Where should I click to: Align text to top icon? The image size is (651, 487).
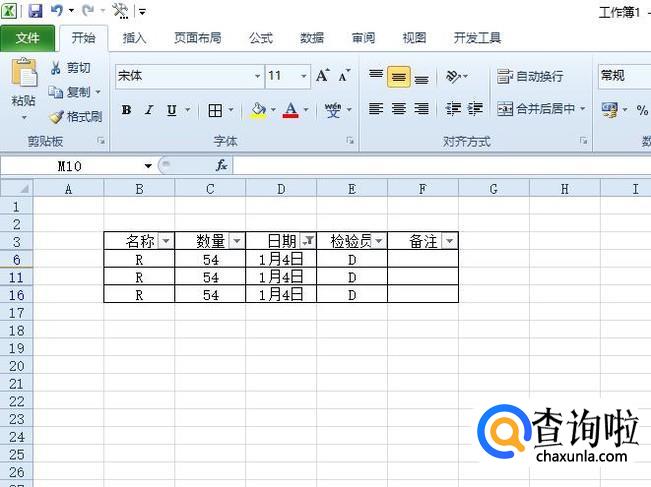376,76
